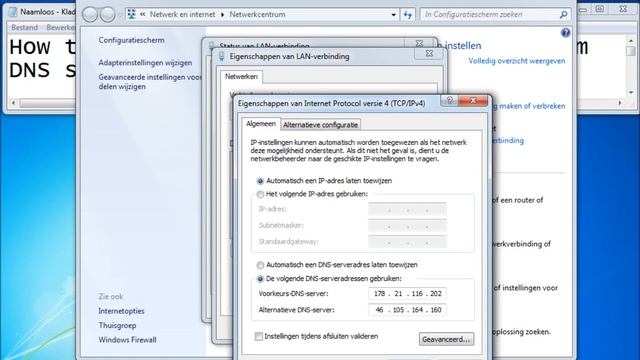The height and width of the screenshot is (360, 640).
Task: Close the TCP/IPv4 properties dialog
Action: (x=473, y=100)
